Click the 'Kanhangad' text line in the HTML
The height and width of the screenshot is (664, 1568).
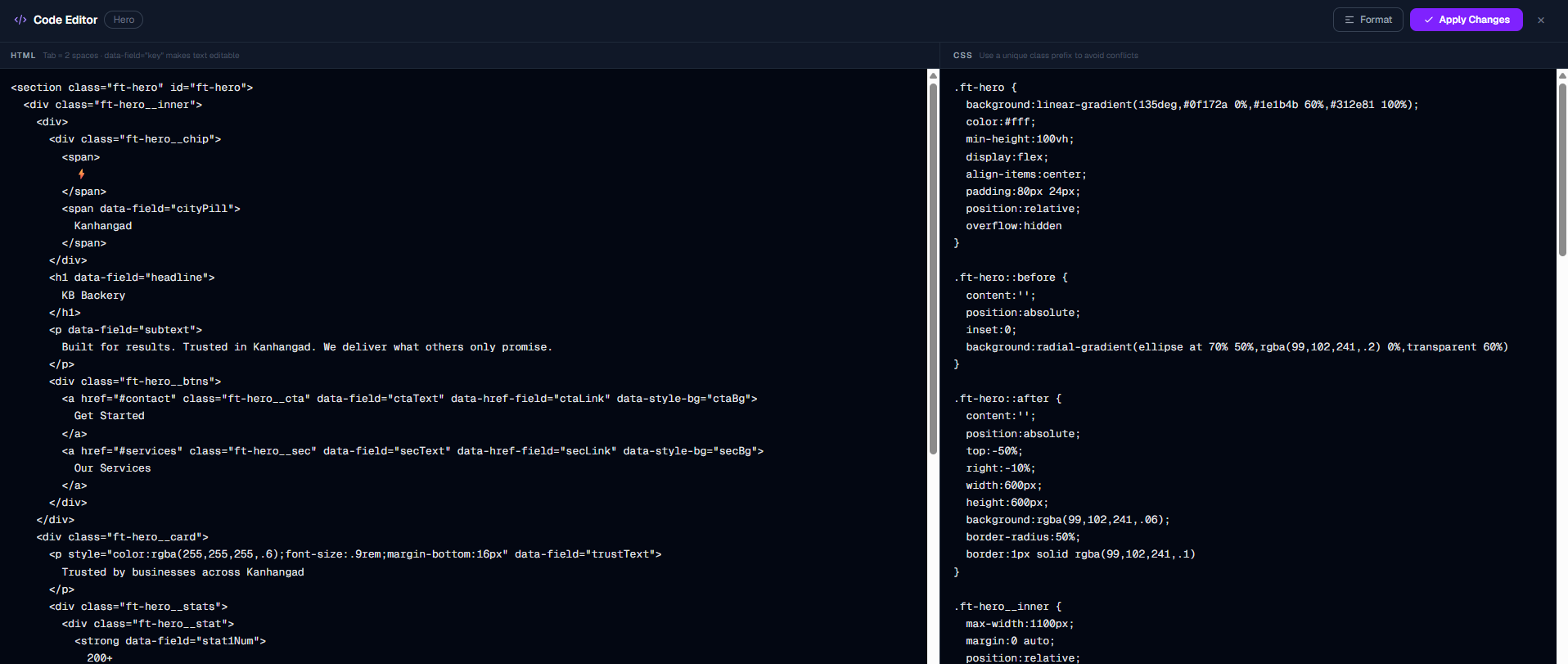103,226
